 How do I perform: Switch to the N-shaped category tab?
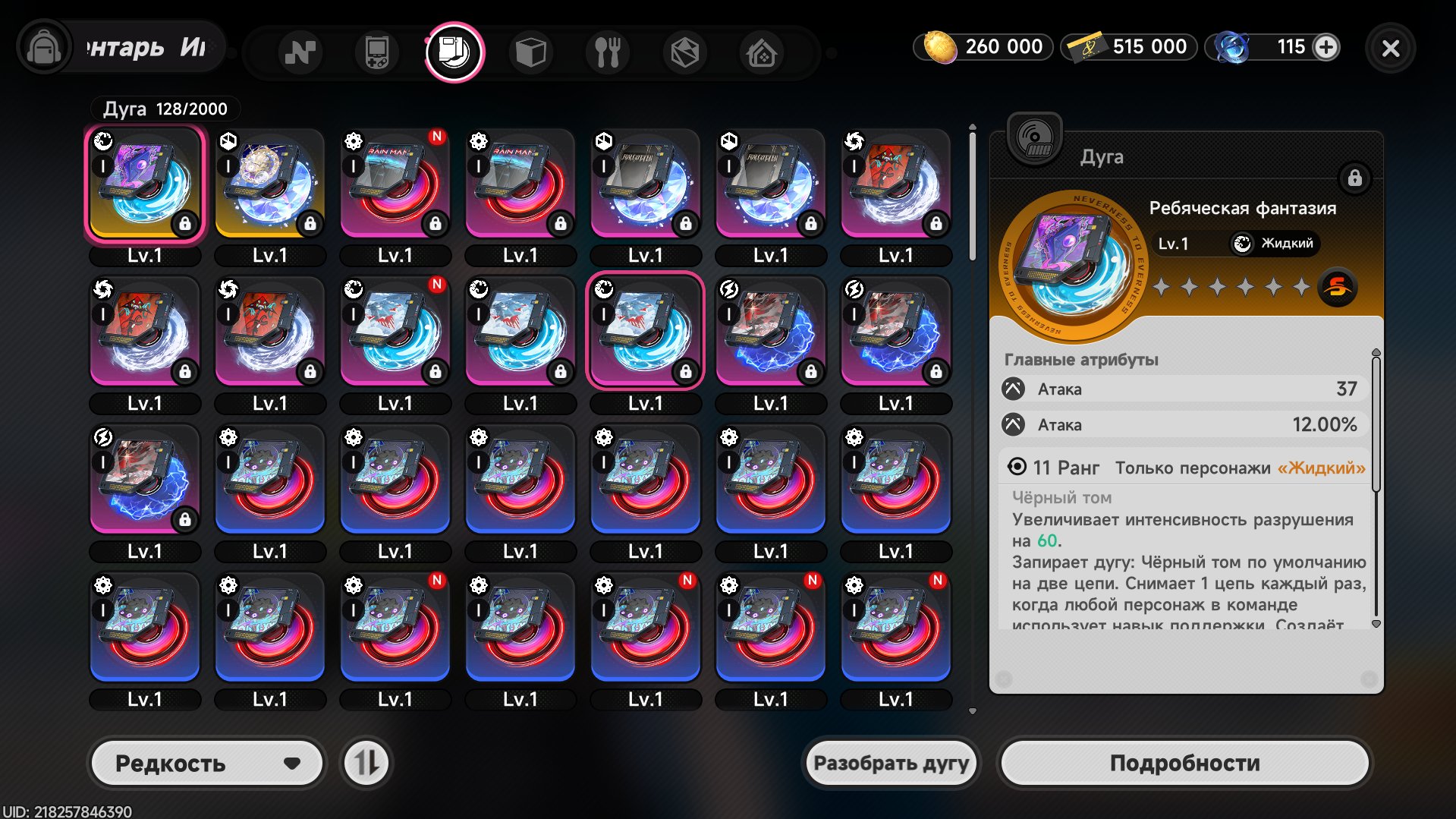[x=300, y=52]
